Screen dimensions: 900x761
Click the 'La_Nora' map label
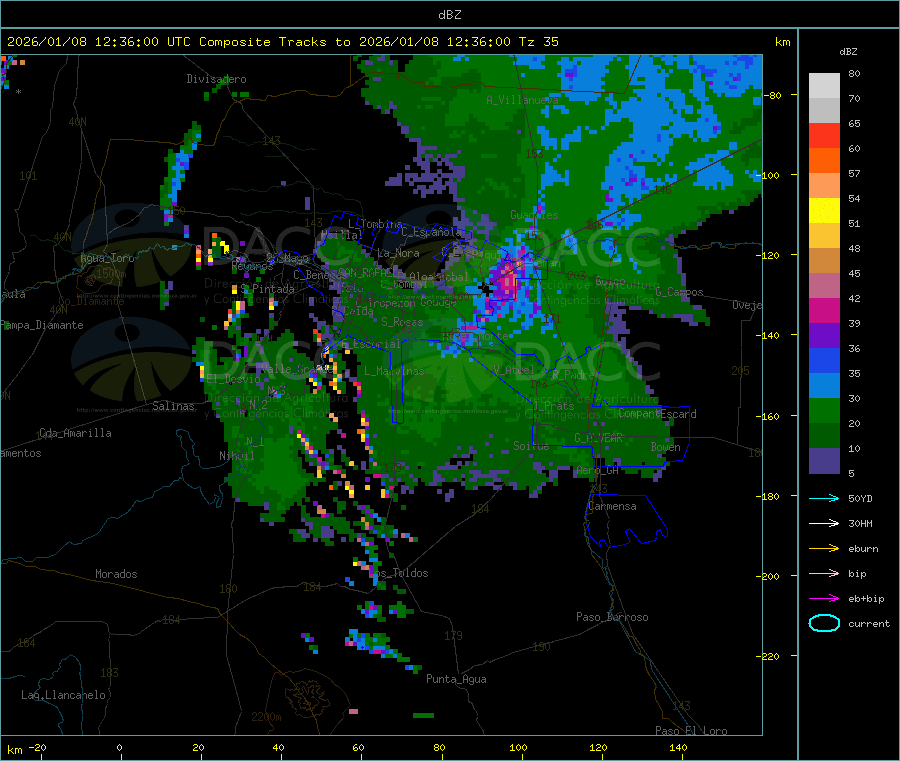click(x=398, y=253)
